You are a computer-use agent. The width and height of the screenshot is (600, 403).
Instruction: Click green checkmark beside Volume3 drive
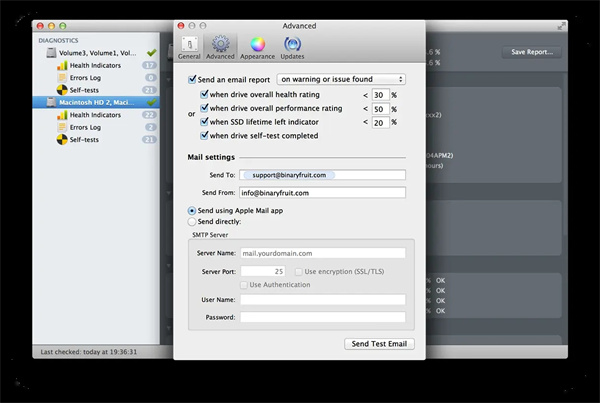pyautogui.click(x=152, y=52)
